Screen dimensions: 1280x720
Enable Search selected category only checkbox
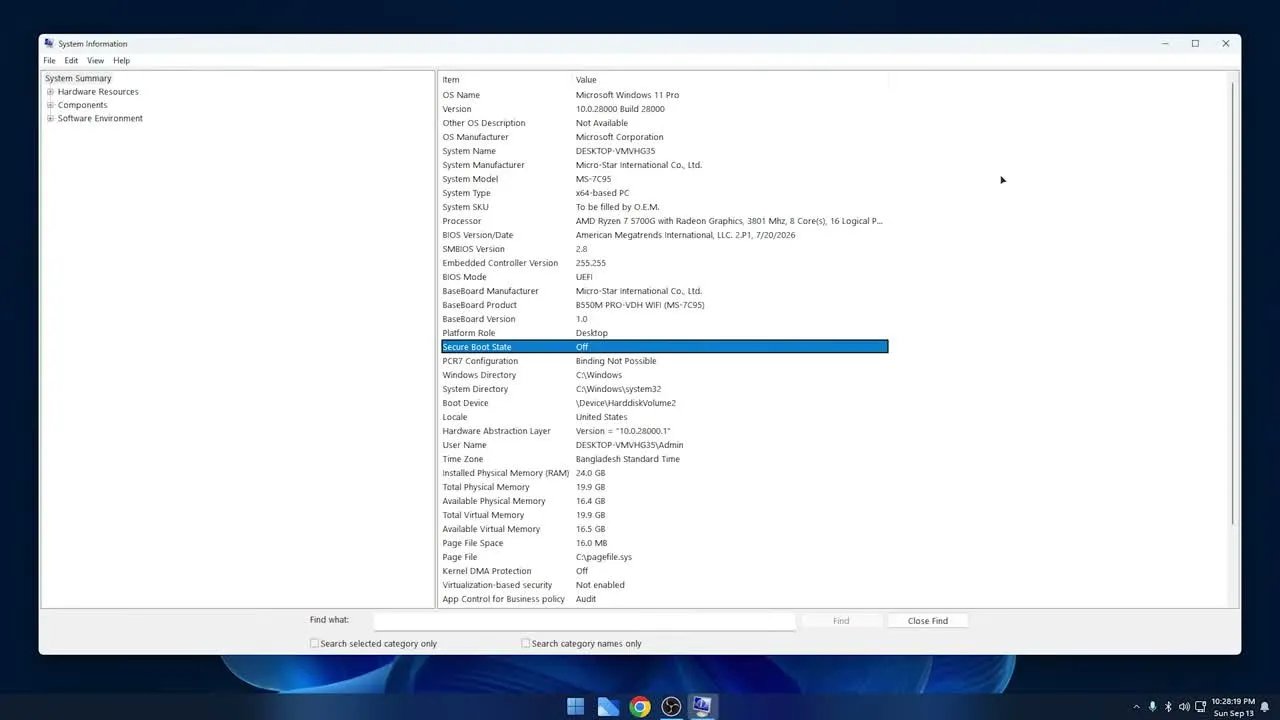pyautogui.click(x=314, y=643)
